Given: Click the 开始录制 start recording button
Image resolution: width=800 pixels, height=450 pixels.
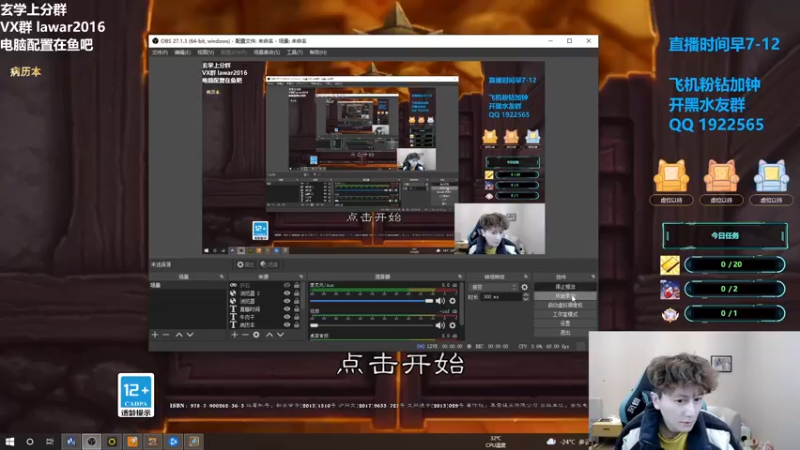Looking at the screenshot, I should pyautogui.click(x=565, y=296).
